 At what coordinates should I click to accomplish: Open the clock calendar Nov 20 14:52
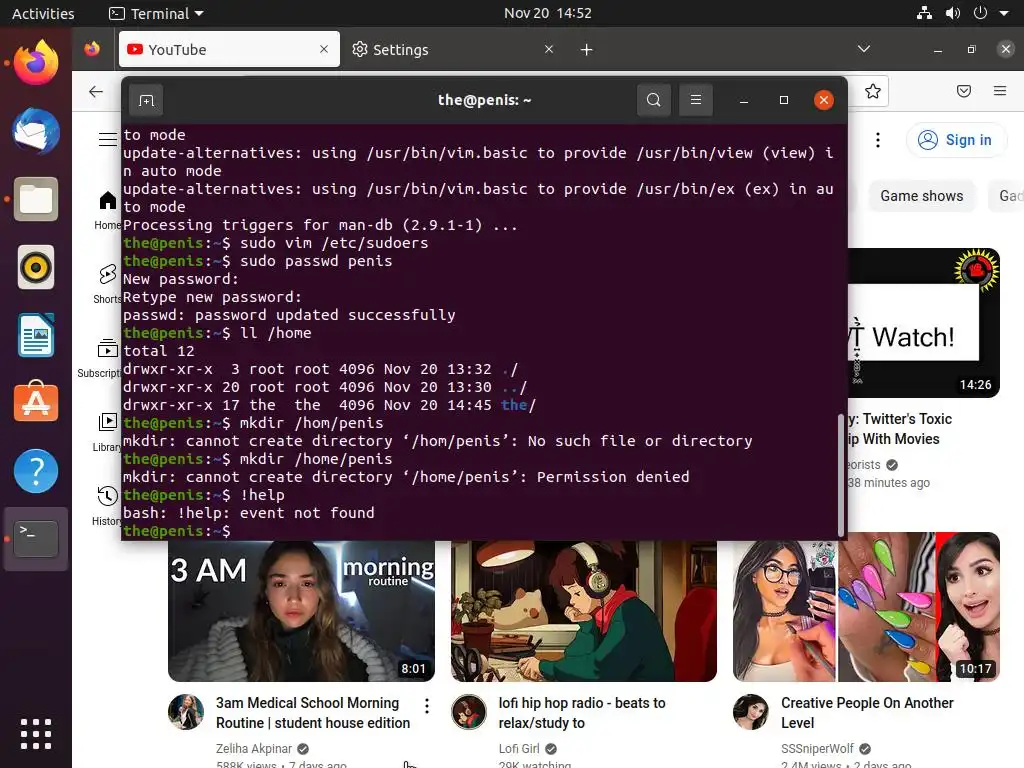click(547, 13)
